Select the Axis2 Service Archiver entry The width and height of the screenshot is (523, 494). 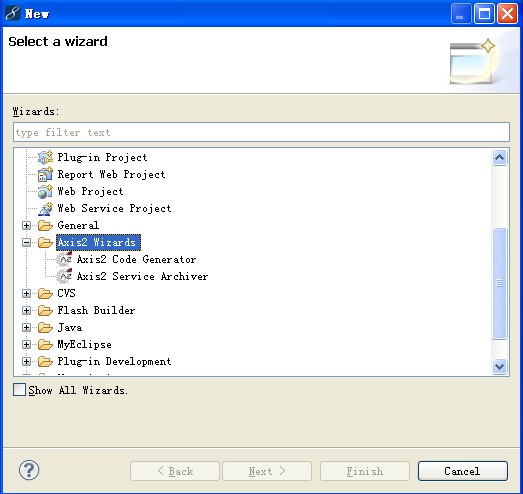(x=142, y=277)
